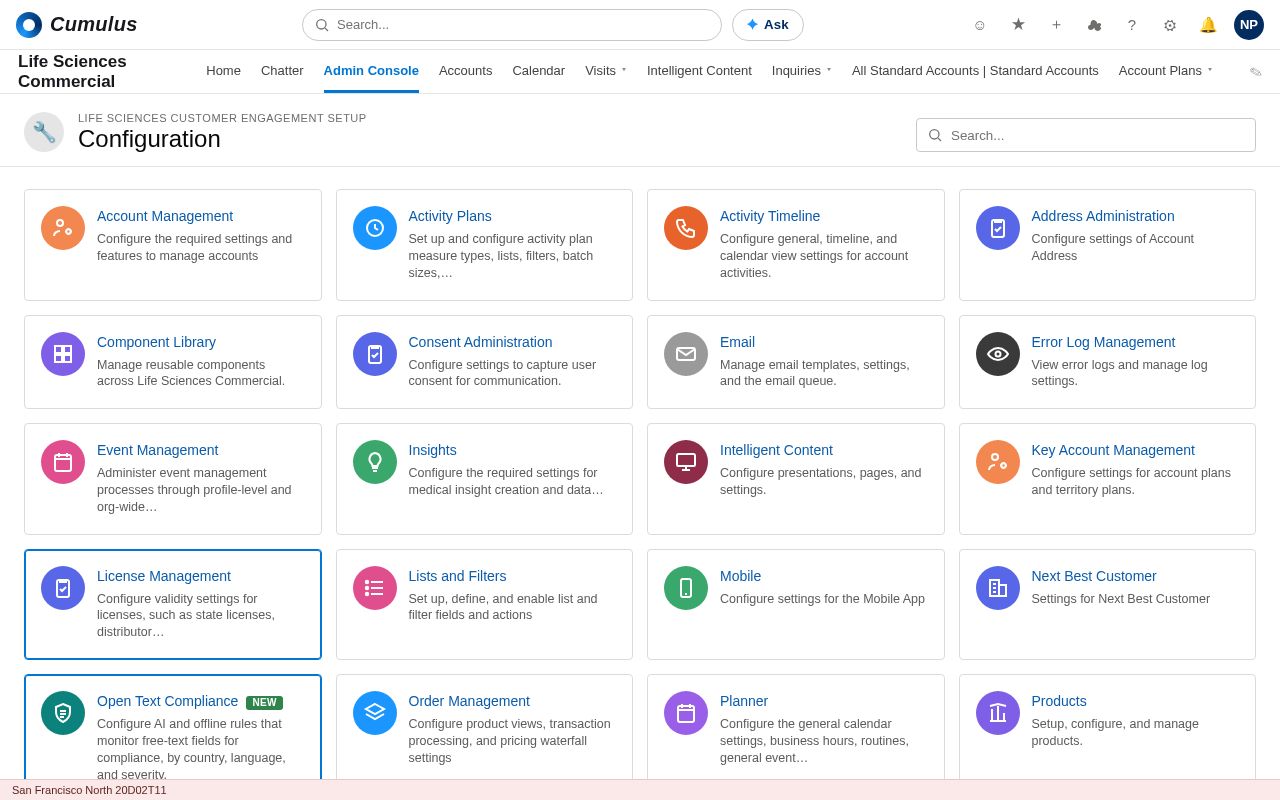Open the Event Management link
The width and height of the screenshot is (1280, 800).
pyautogui.click(x=158, y=450)
